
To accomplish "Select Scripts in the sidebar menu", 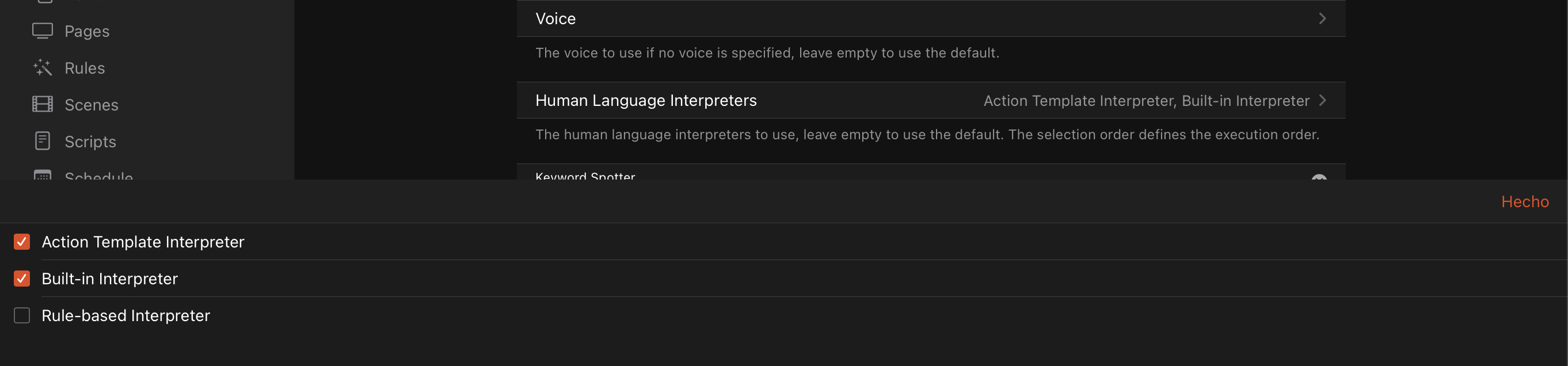I will tap(90, 140).
